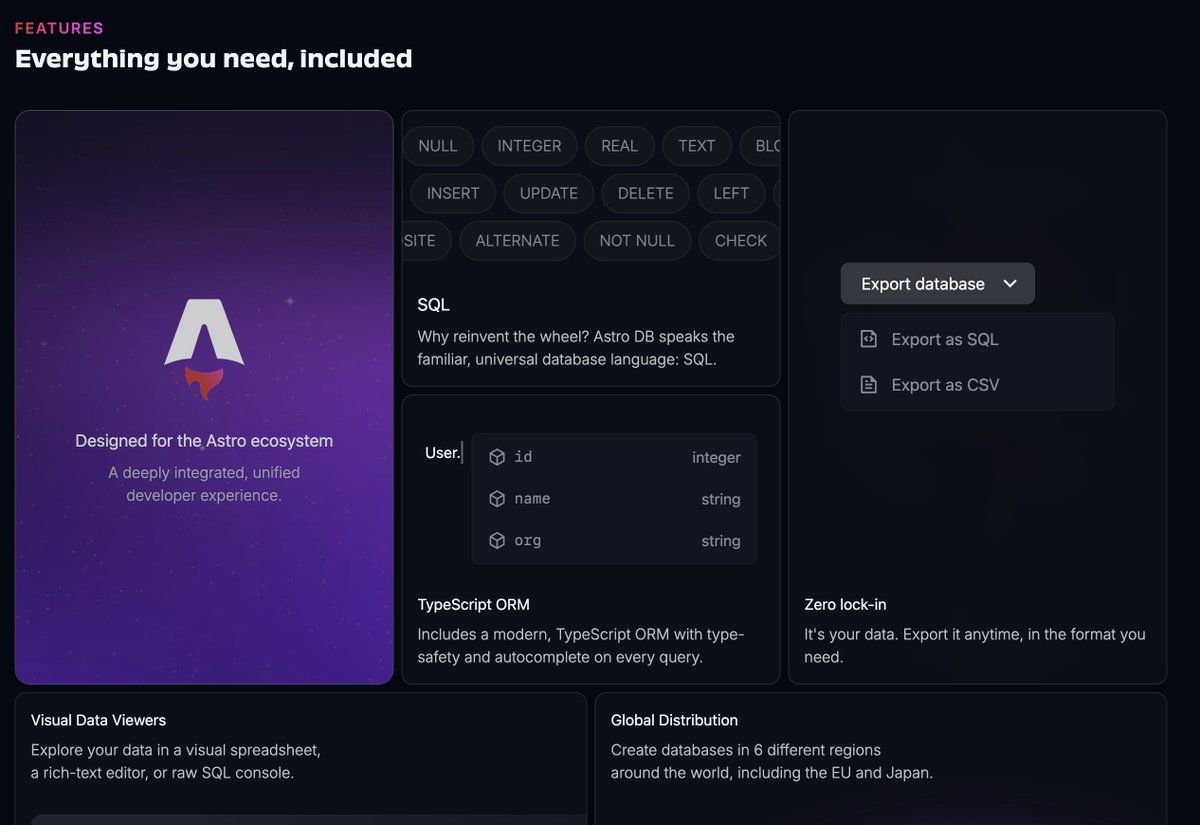The height and width of the screenshot is (825, 1200).
Task: Click the Astro rocket logo
Action: (x=204, y=348)
